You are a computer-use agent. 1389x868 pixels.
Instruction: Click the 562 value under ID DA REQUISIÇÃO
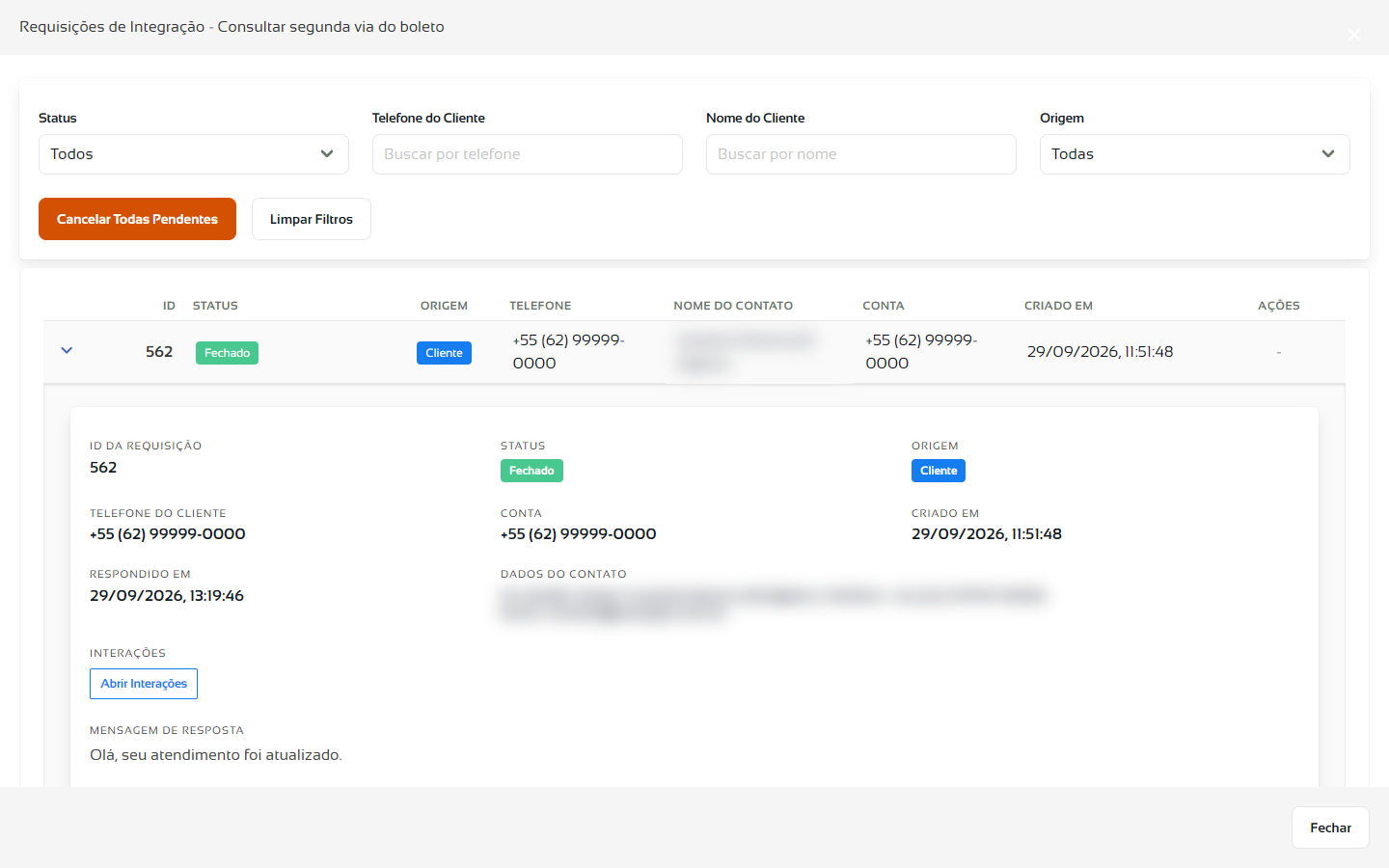click(x=103, y=468)
